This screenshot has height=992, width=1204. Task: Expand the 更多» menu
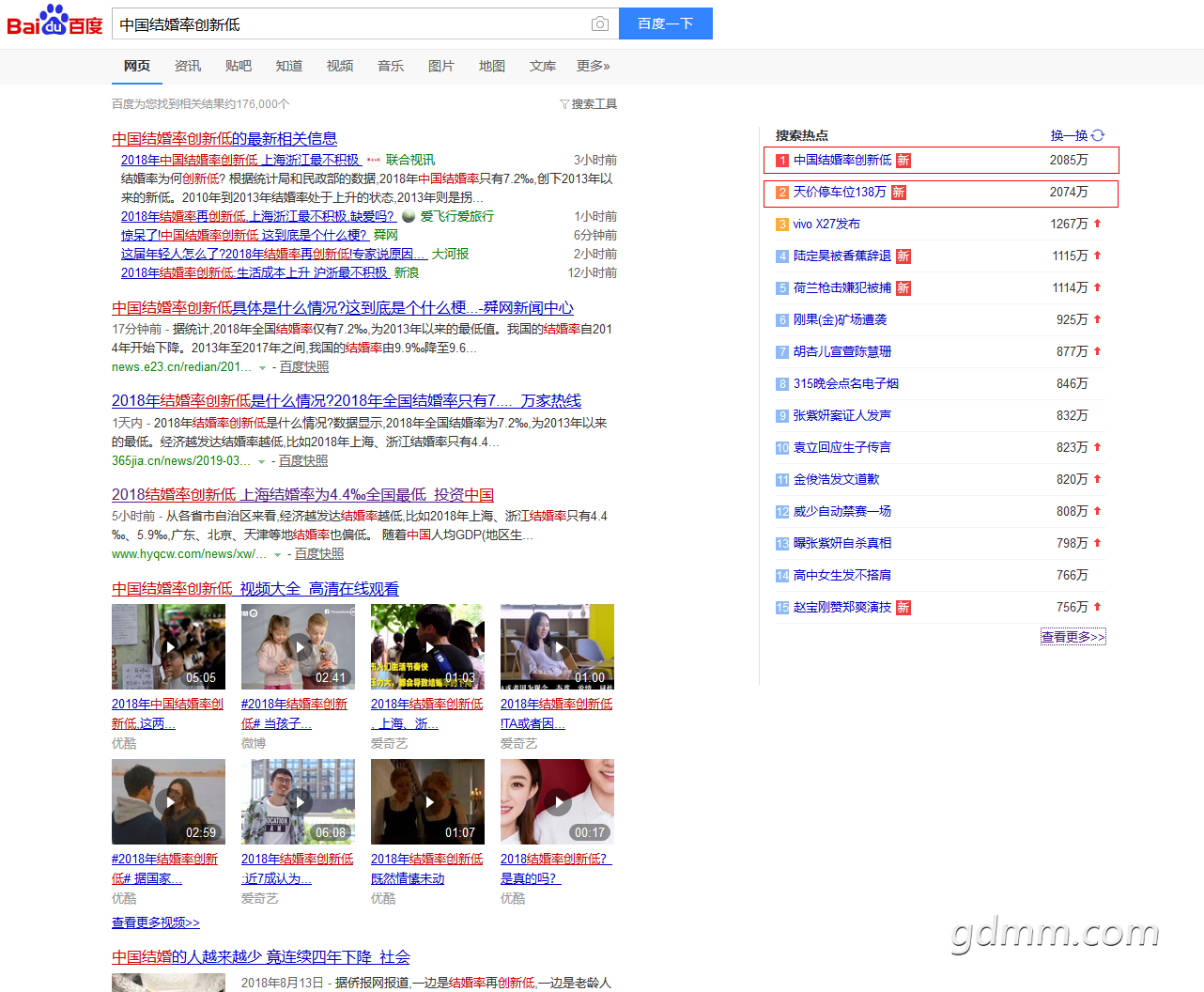[594, 66]
